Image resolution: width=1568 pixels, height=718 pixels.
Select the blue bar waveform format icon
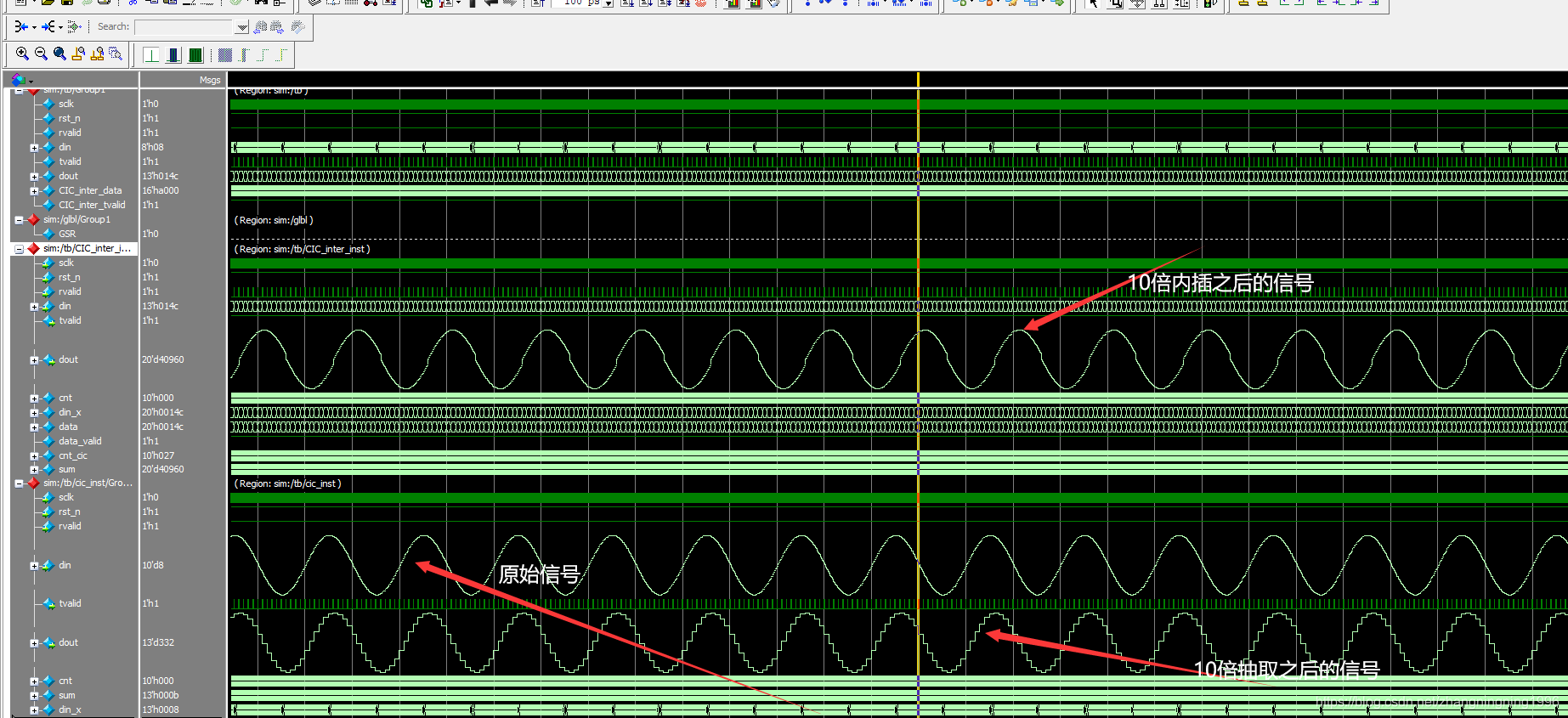pos(173,55)
